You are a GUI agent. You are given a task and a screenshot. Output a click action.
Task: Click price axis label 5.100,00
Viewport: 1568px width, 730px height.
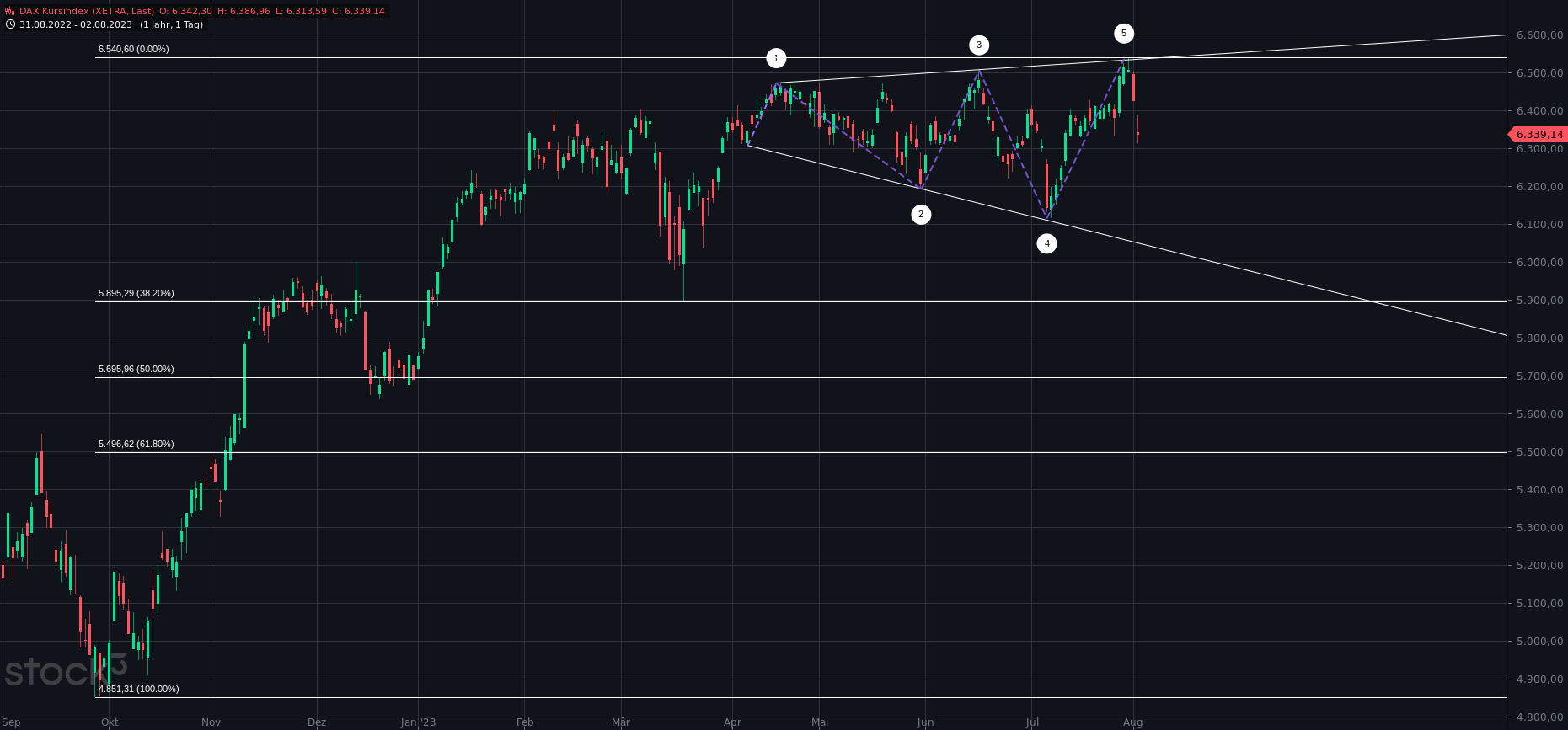click(x=1539, y=604)
